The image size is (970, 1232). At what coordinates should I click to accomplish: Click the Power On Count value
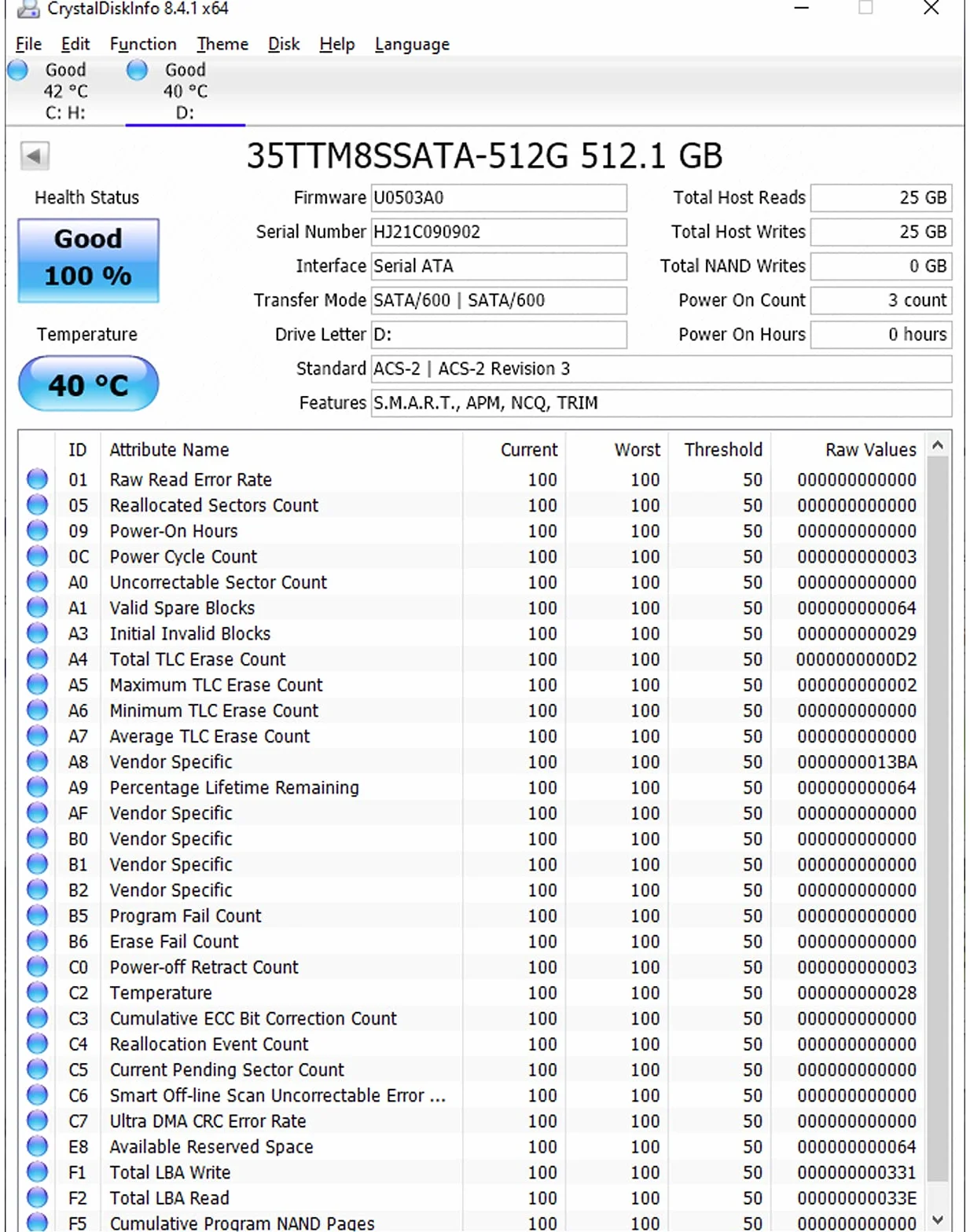[x=881, y=300]
